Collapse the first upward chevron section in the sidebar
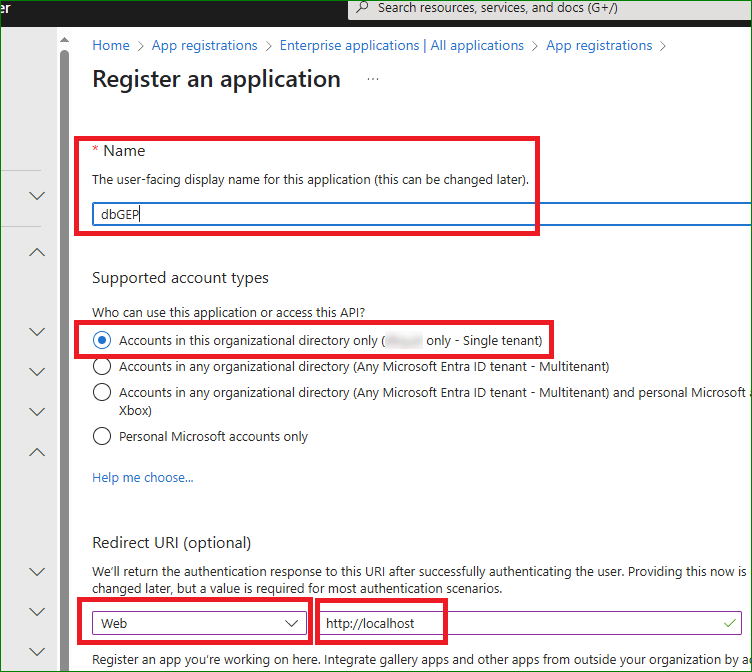The width and height of the screenshot is (752, 672). tap(37, 252)
